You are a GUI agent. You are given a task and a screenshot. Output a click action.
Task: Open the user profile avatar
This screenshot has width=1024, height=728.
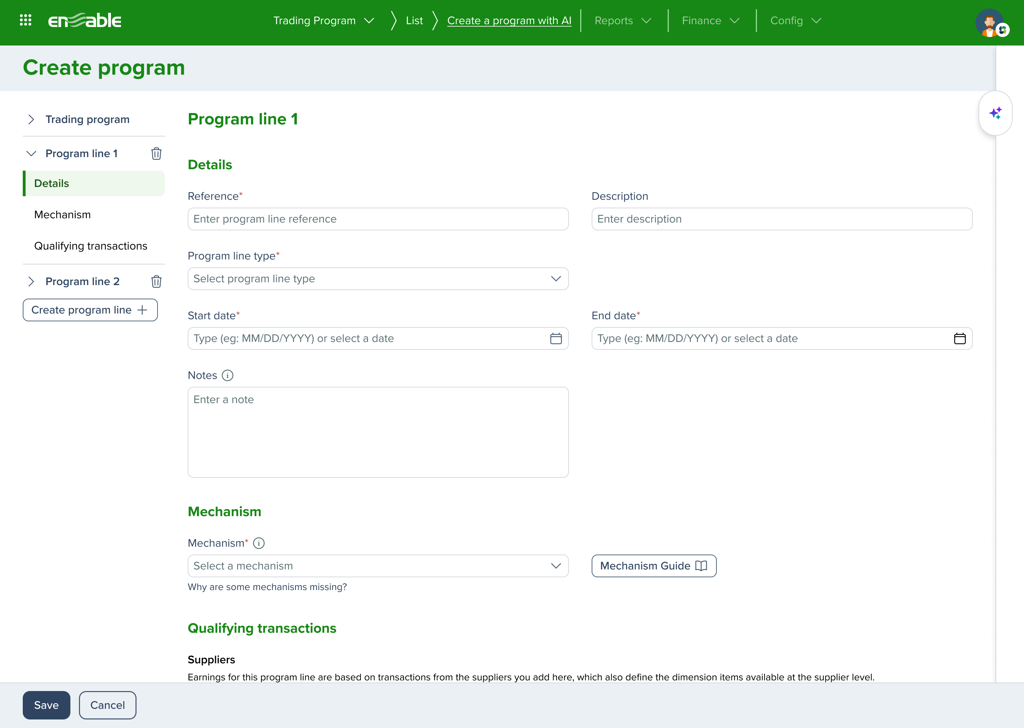tap(990, 22)
